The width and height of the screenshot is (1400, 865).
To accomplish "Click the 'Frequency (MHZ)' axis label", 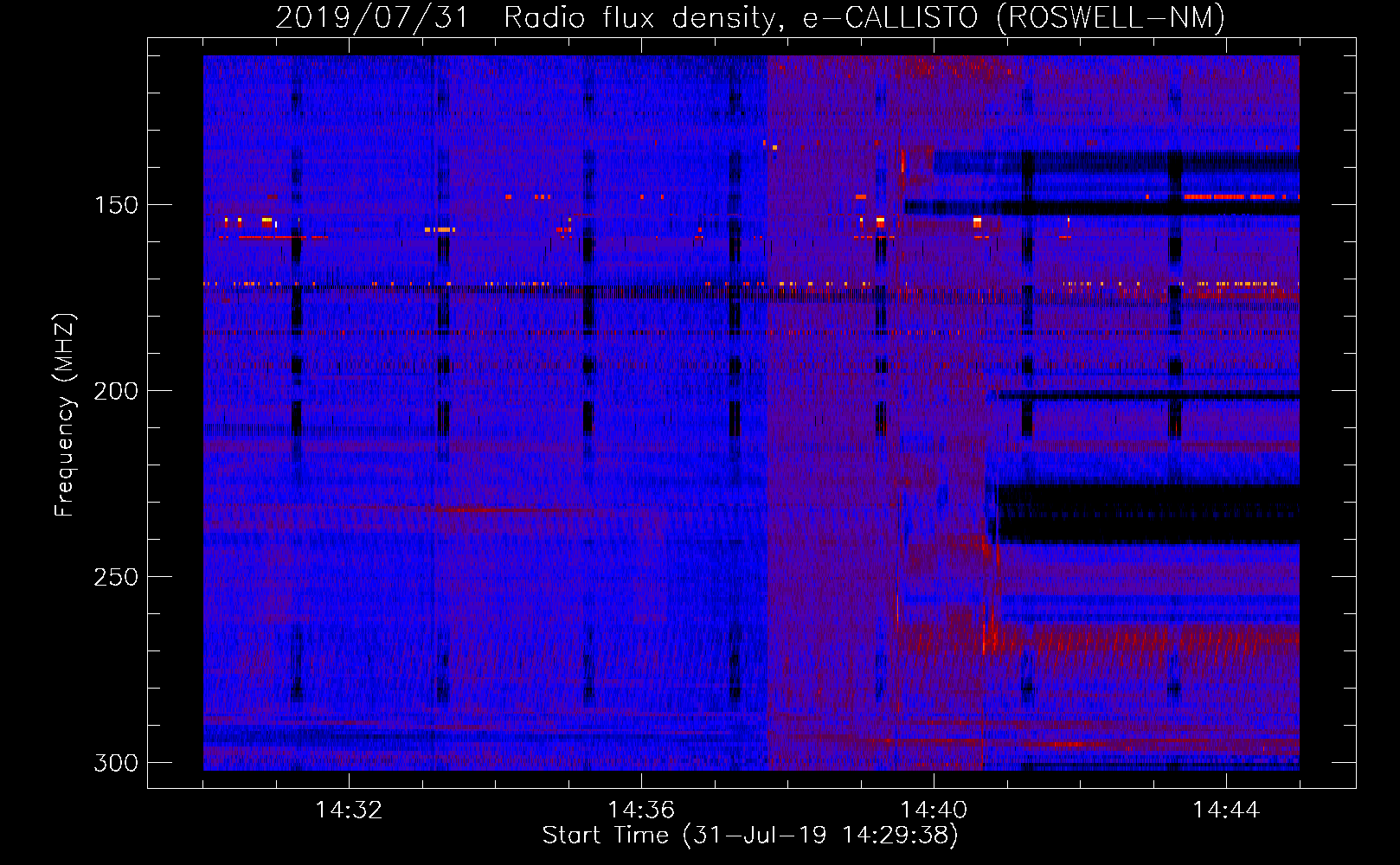I will pyautogui.click(x=65, y=414).
